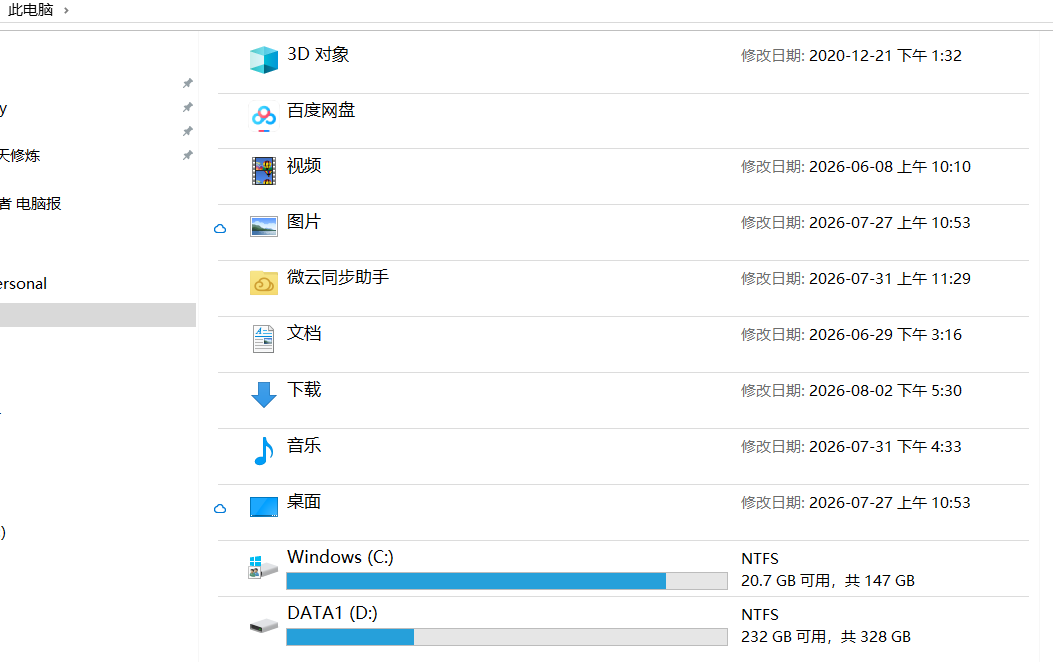Select the 百度网盘 cloud logo icon
This screenshot has height=662, width=1053.
point(263,117)
